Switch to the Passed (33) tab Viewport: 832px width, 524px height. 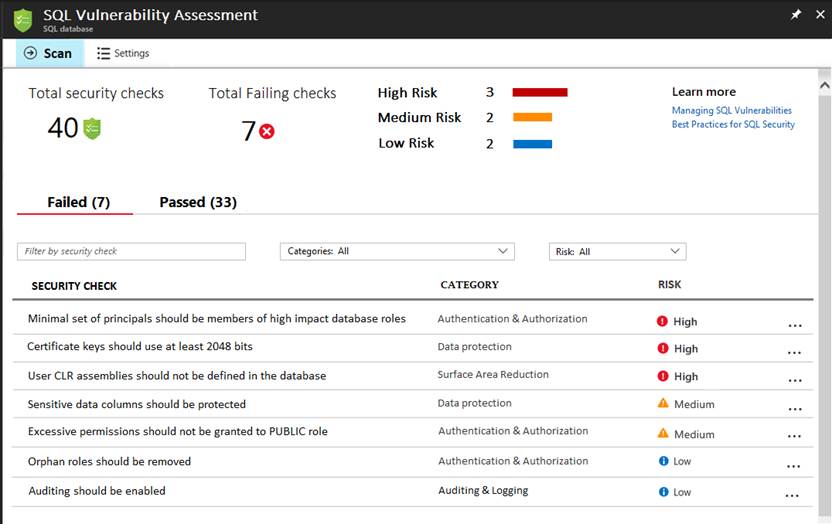pos(198,202)
